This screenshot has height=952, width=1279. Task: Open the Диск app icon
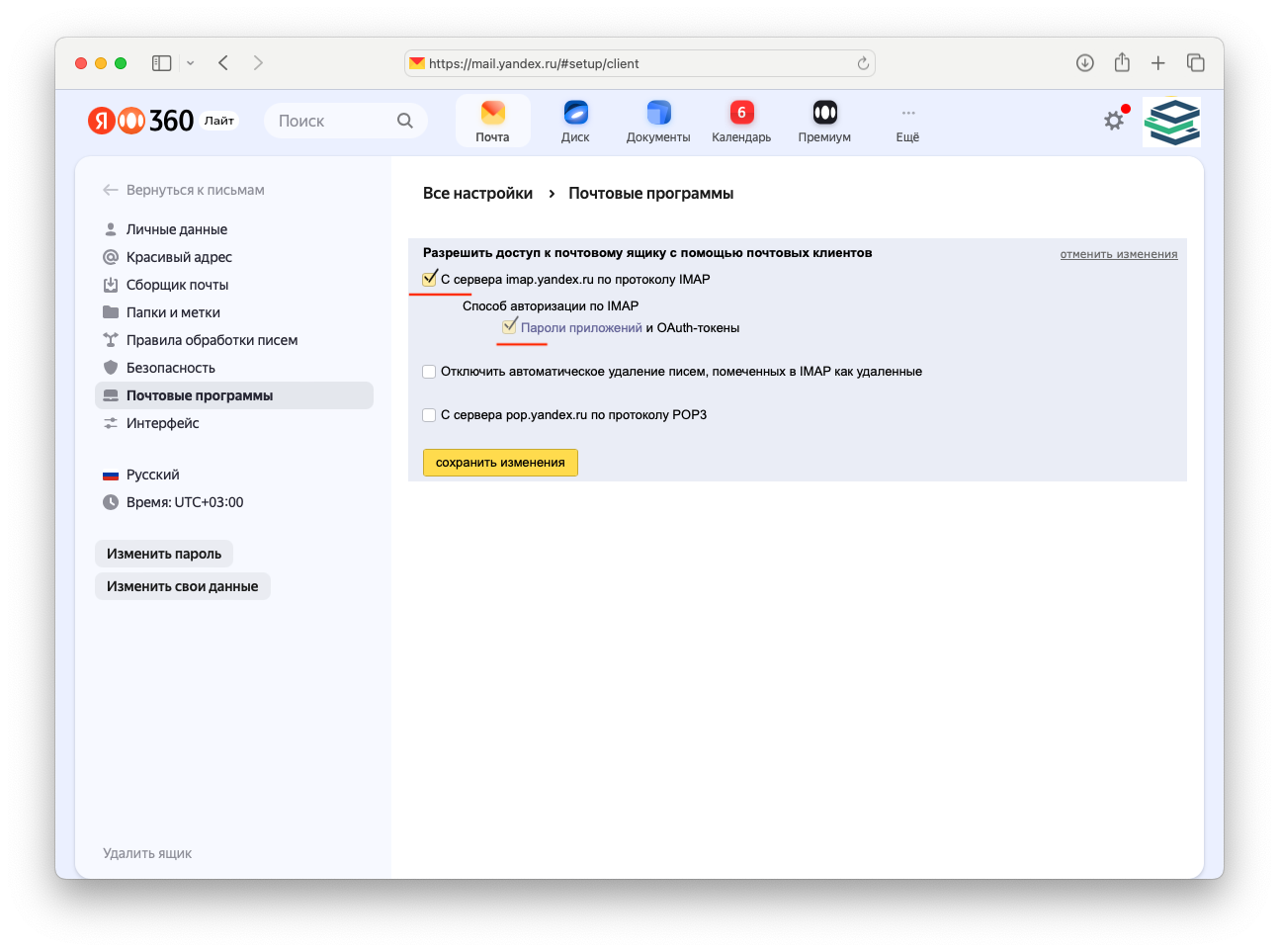point(574,119)
